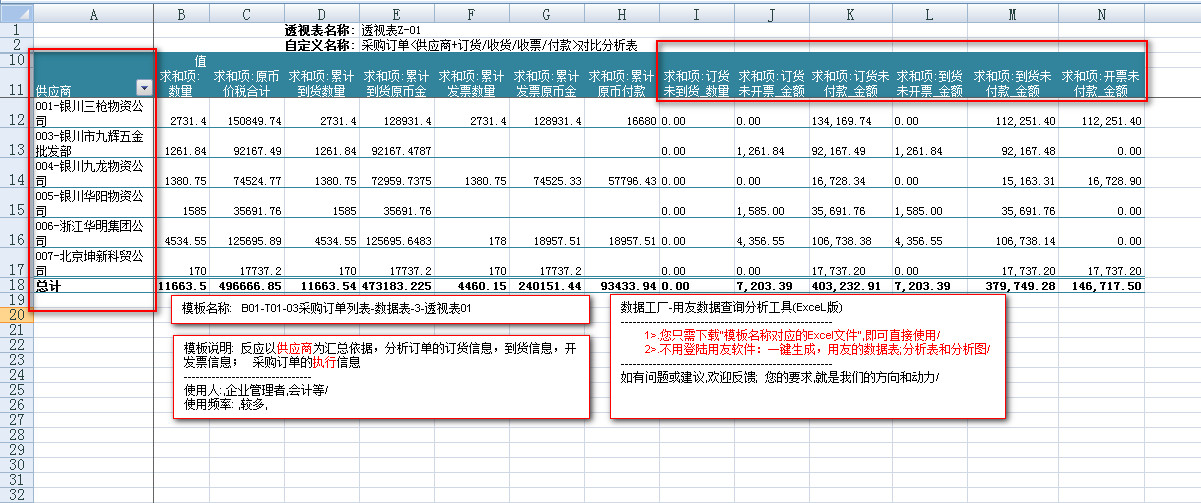Viewport: 1201px width, 503px height.
Task: Click the 模板名称 text box
Action: (380, 308)
